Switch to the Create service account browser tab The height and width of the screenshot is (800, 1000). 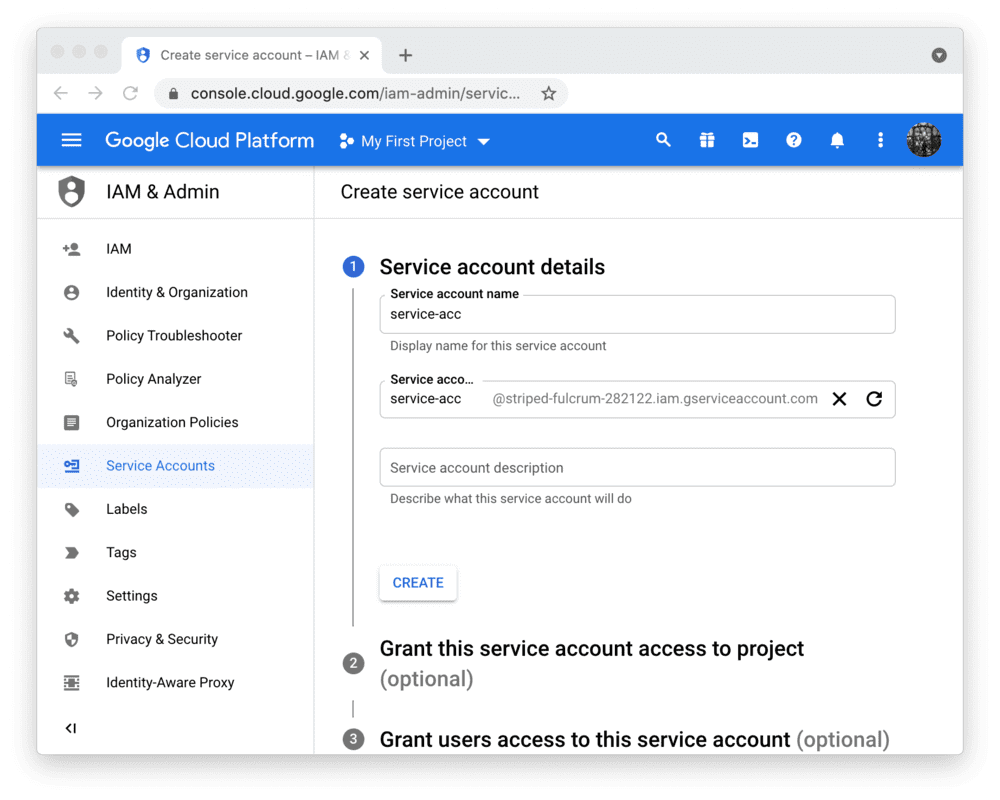[250, 55]
